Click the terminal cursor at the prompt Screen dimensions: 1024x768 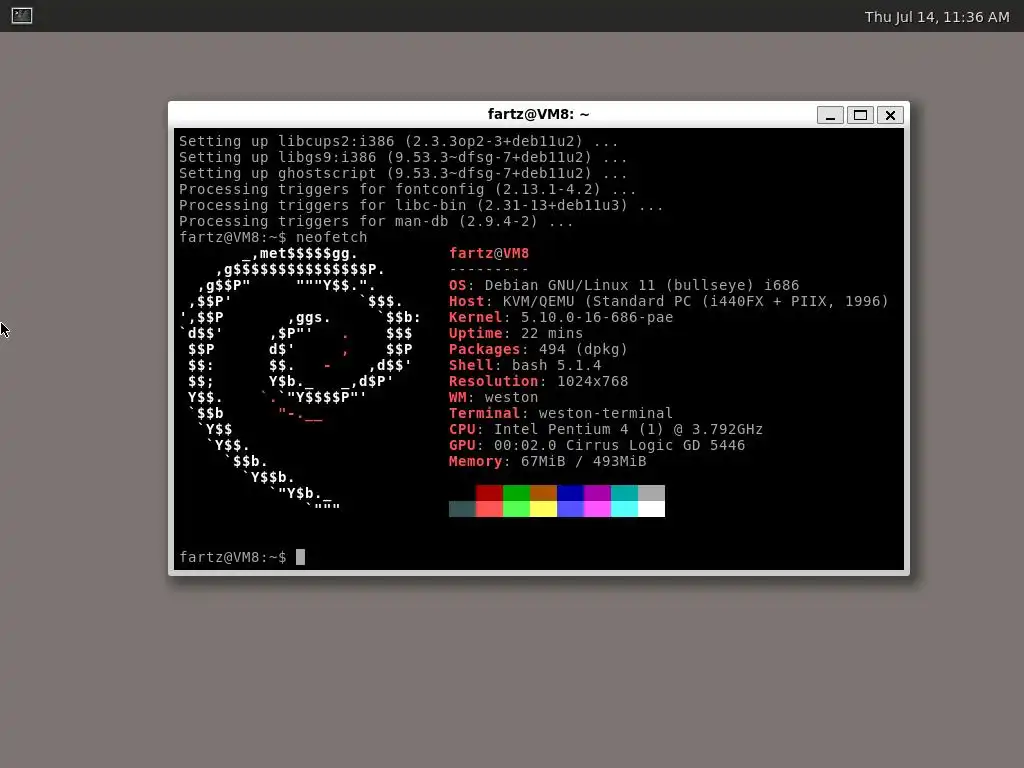tap(300, 557)
